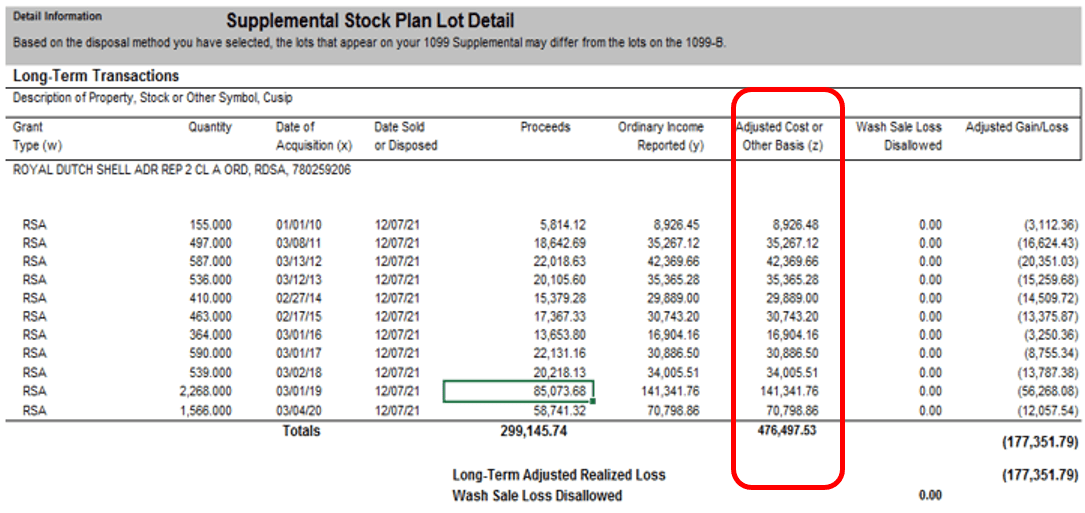Select the Ordinary Income Reported column header
Image resolution: width=1085 pixels, height=513 pixels.
click(661, 136)
